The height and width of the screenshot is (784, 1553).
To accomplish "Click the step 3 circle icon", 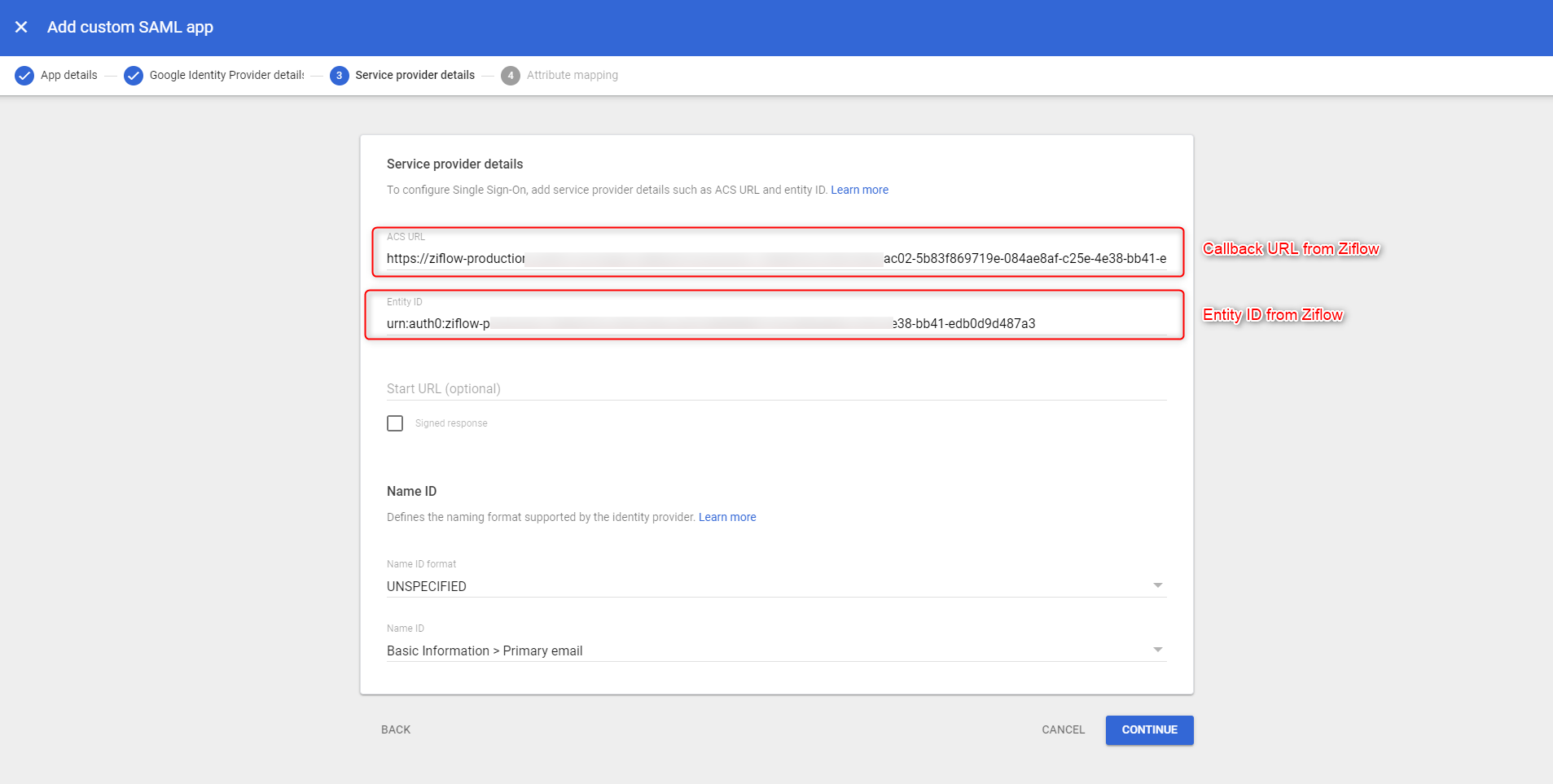I will point(339,76).
